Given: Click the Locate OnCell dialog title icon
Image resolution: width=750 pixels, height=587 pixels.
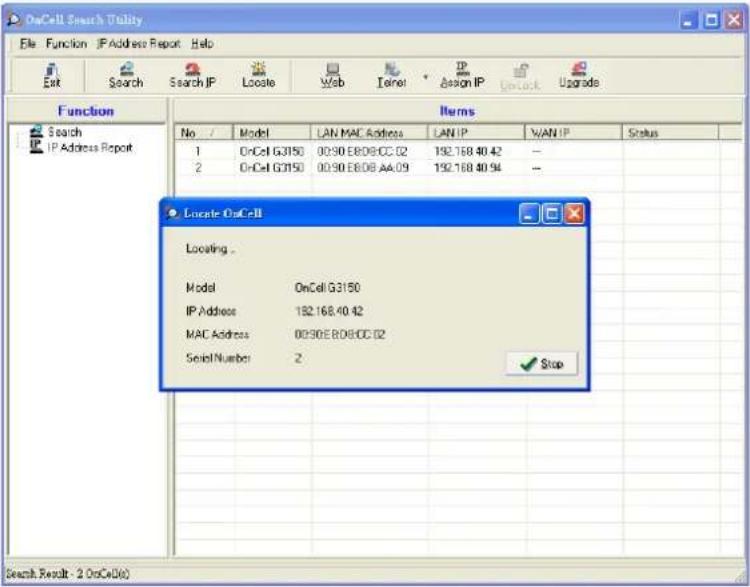Looking at the screenshot, I should pyautogui.click(x=173, y=213).
